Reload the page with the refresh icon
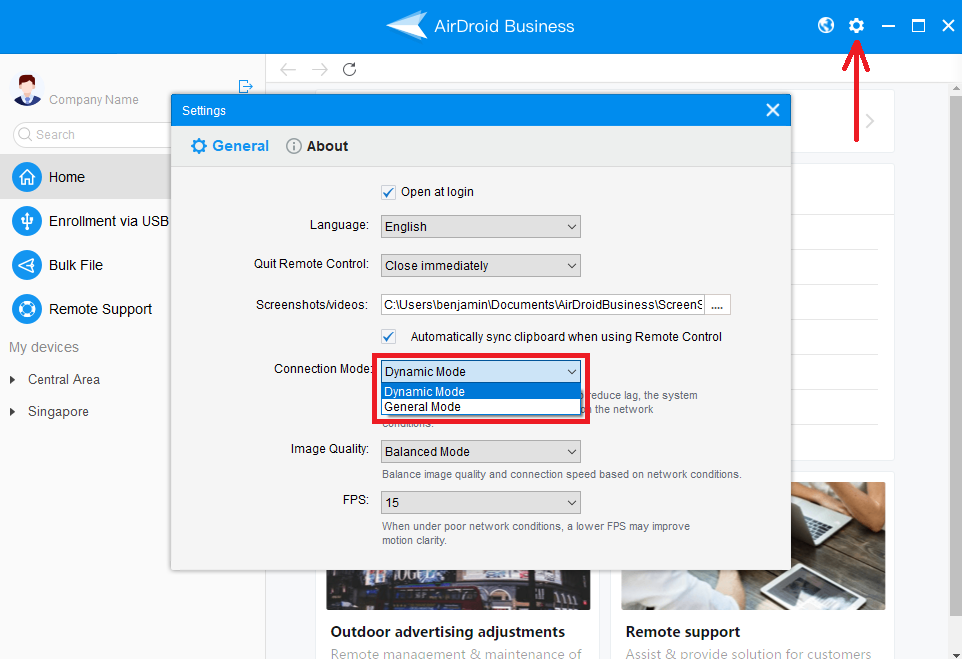This screenshot has width=962, height=659. click(x=350, y=69)
